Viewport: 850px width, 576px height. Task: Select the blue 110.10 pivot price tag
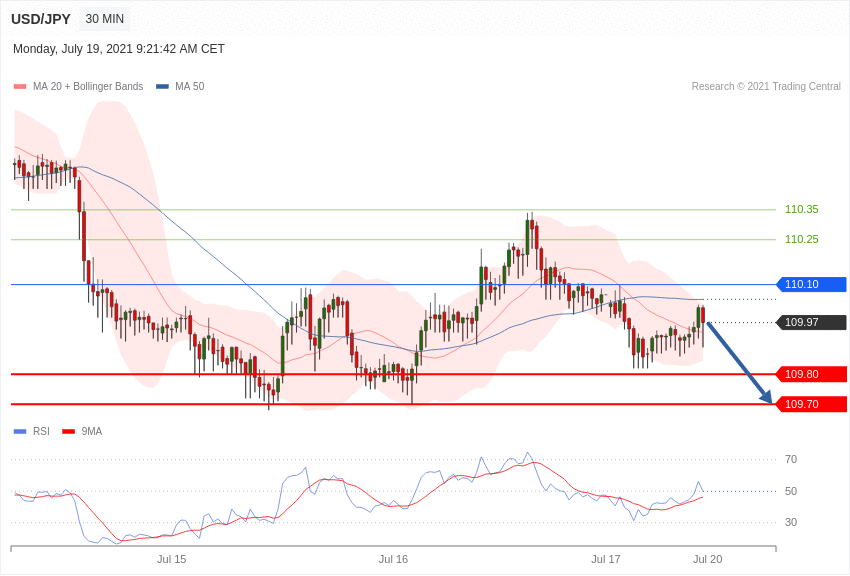click(812, 284)
